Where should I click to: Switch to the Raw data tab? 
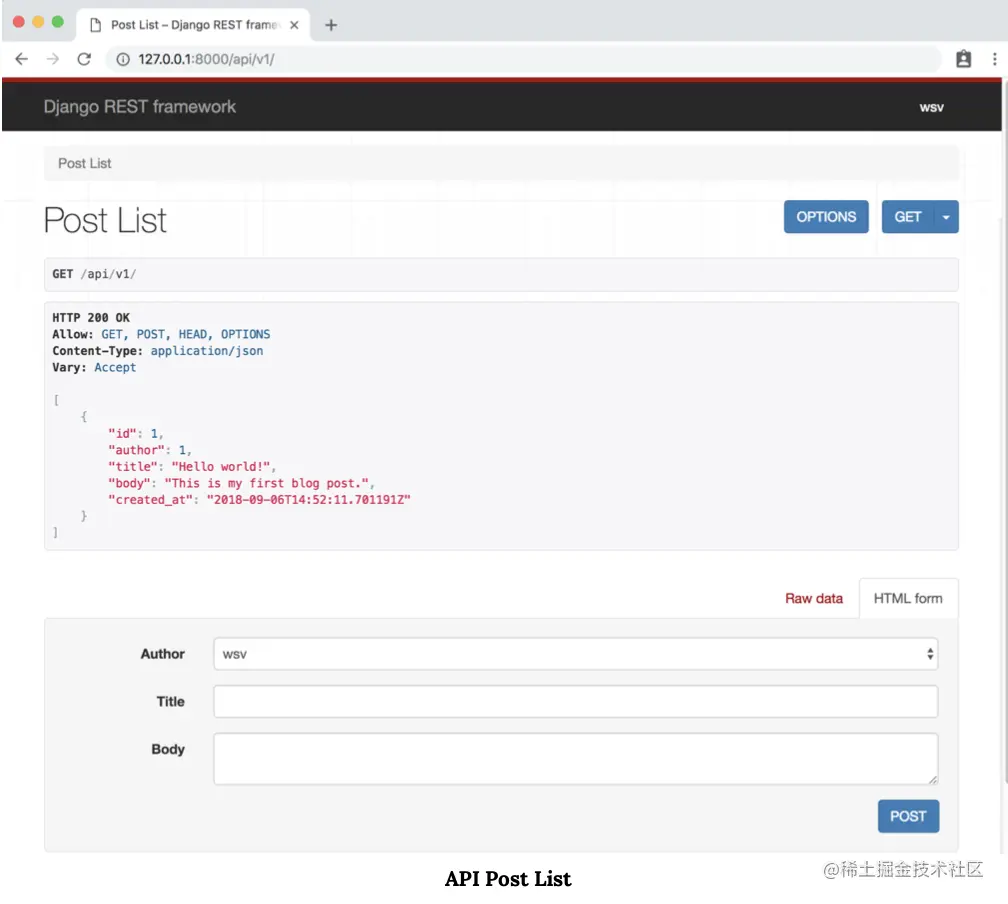click(x=814, y=599)
